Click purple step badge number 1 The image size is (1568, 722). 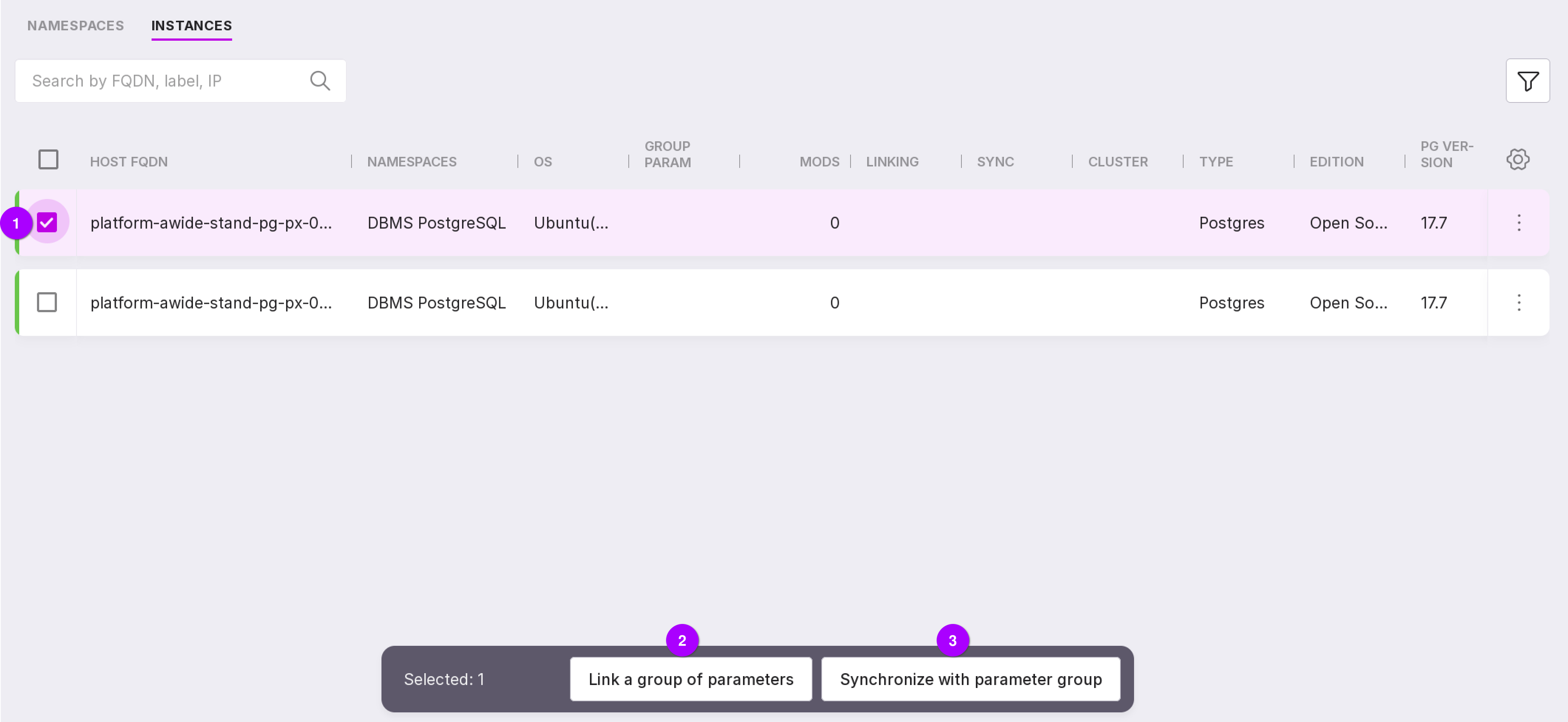(x=16, y=224)
